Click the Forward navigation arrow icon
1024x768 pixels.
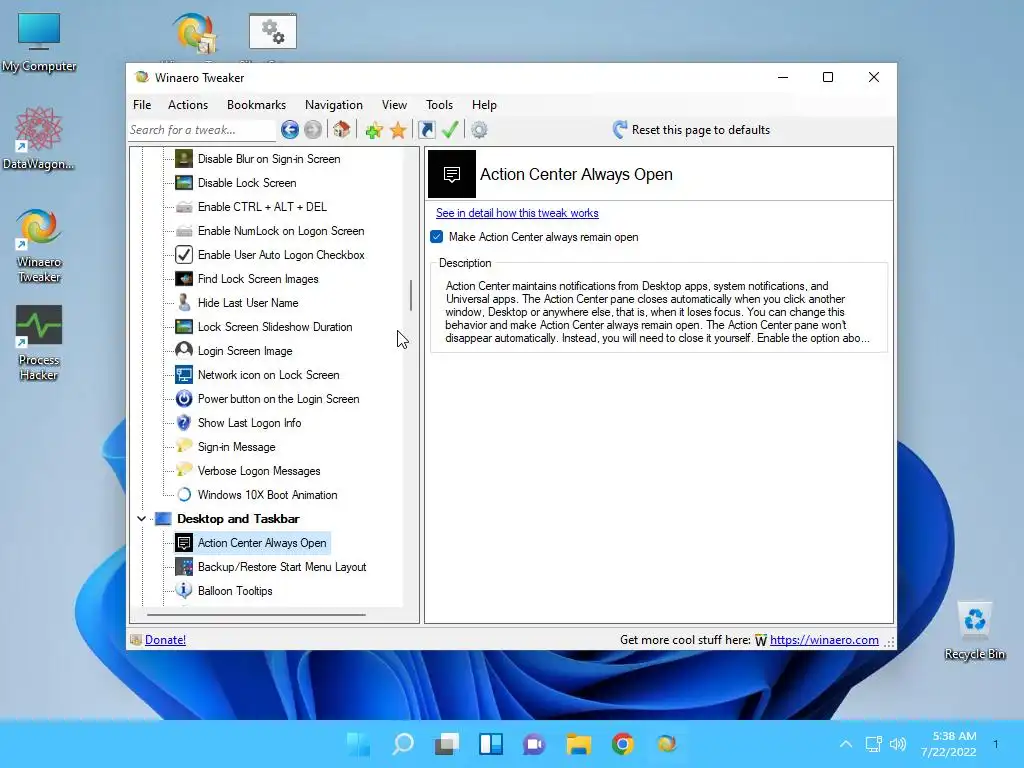pos(313,130)
